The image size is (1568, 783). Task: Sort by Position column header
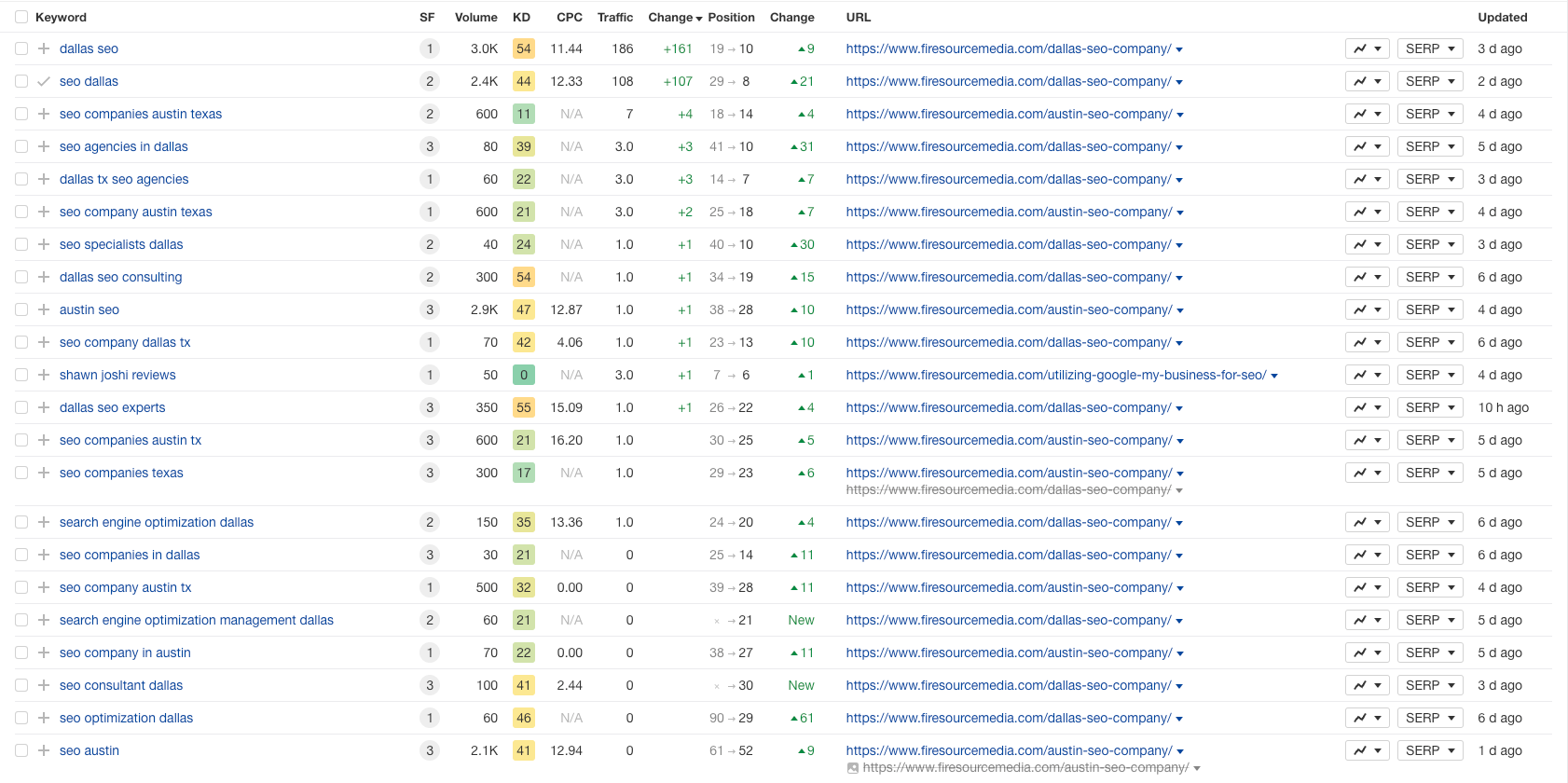(x=731, y=17)
